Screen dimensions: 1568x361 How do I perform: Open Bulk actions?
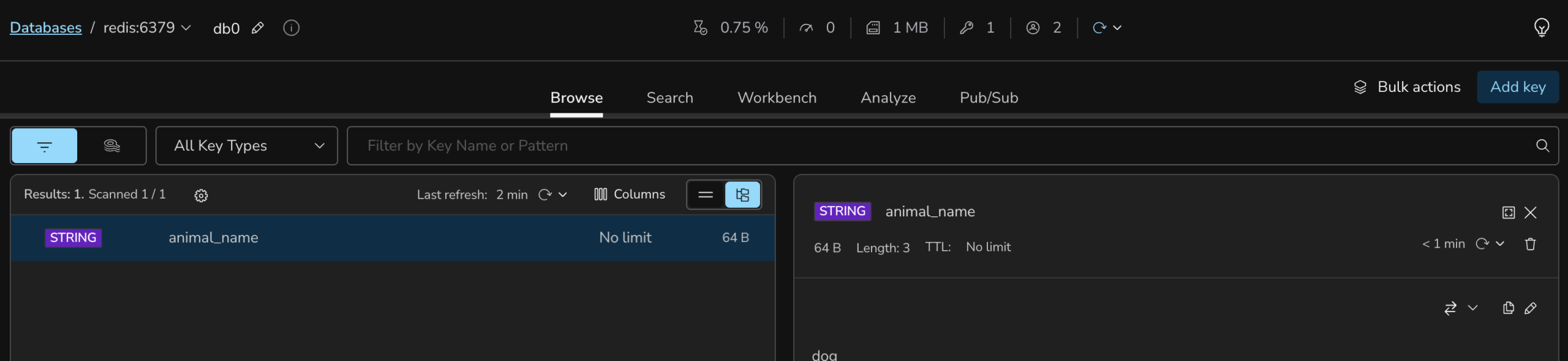coord(1407,87)
